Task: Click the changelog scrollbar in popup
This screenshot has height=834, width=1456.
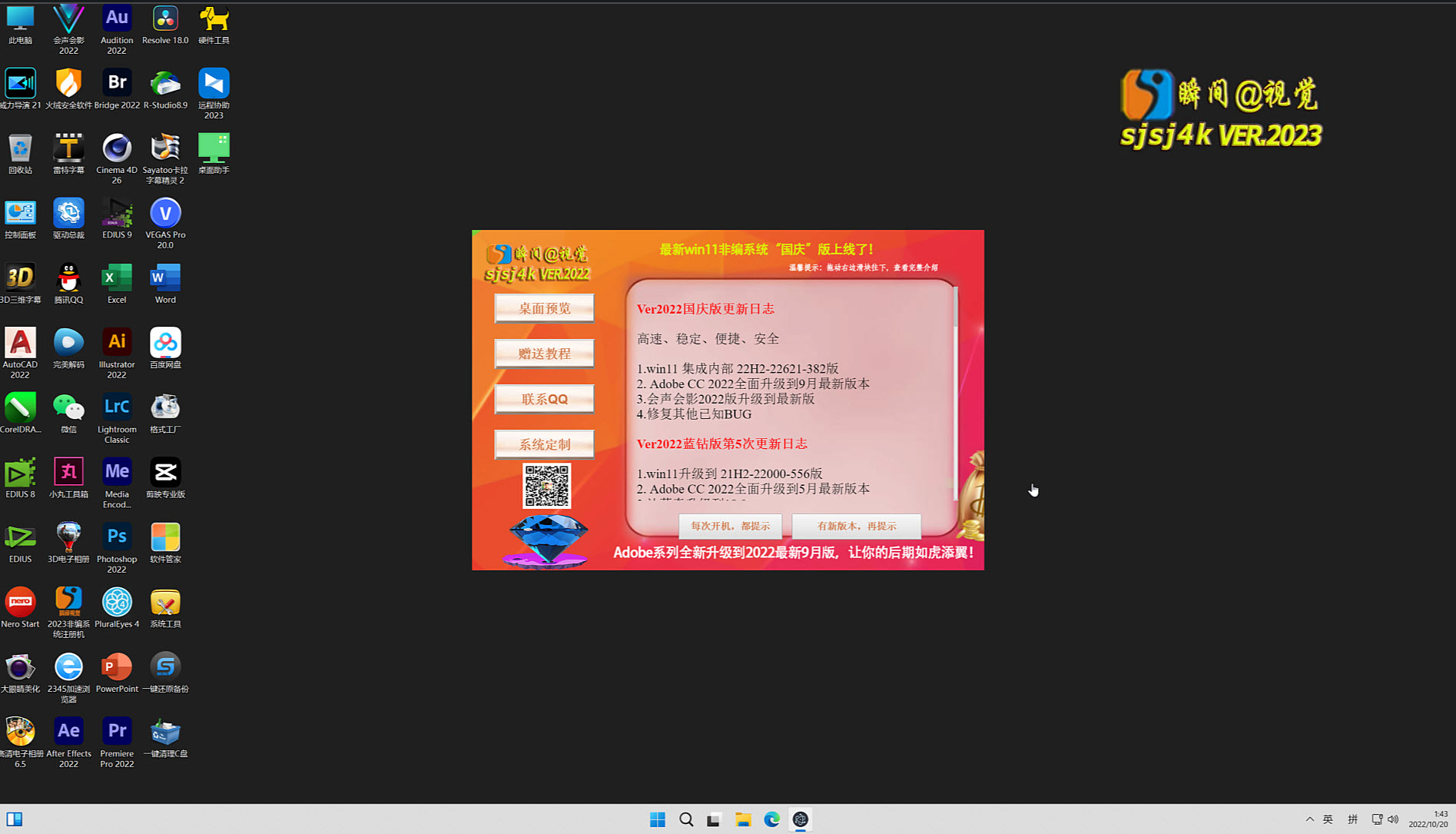Action: pyautogui.click(x=955, y=392)
